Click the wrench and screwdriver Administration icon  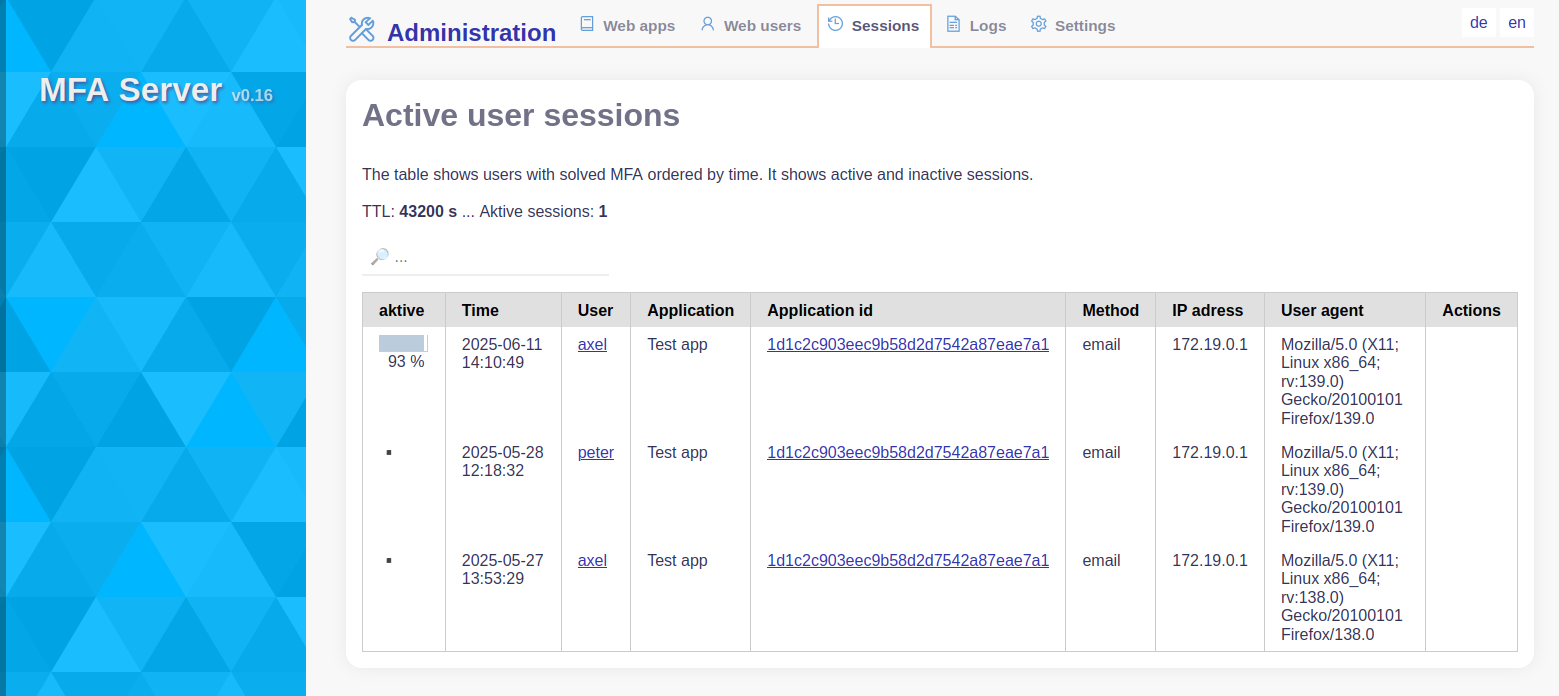[361, 30]
